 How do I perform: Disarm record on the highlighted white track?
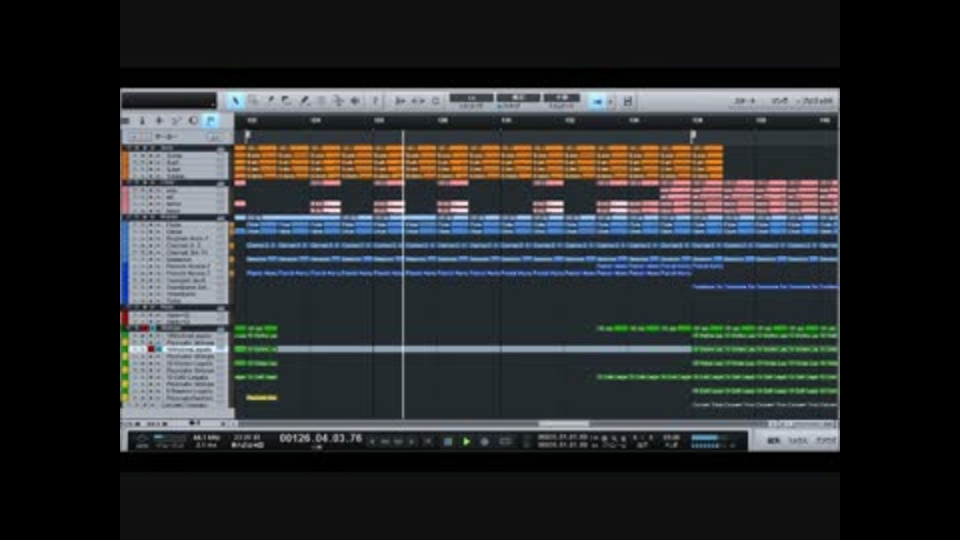pos(151,349)
